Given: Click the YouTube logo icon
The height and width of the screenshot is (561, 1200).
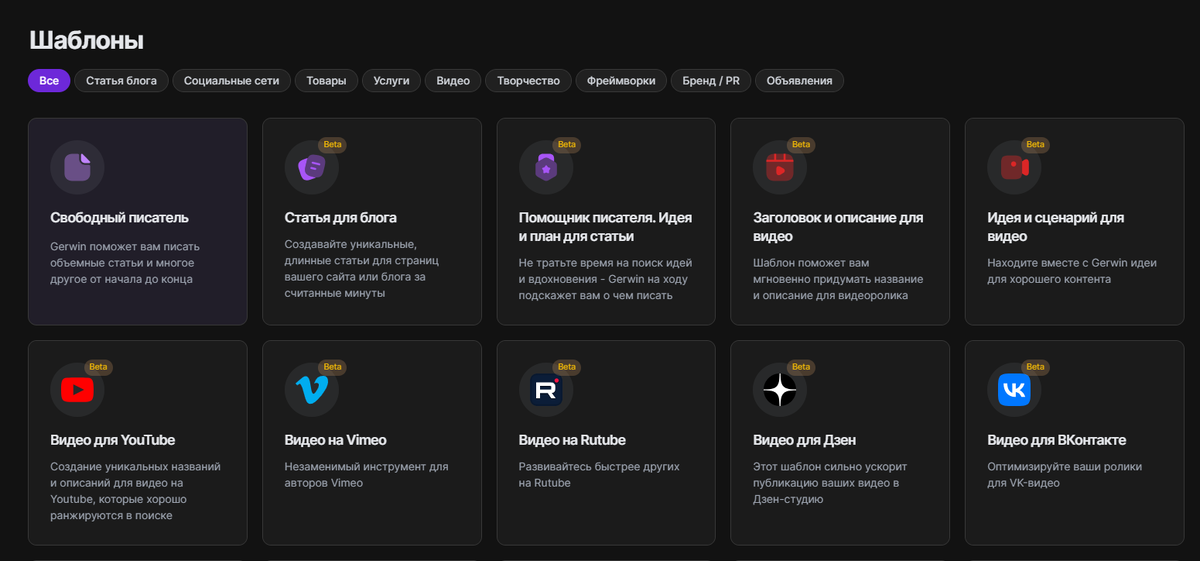Looking at the screenshot, I should [77, 389].
